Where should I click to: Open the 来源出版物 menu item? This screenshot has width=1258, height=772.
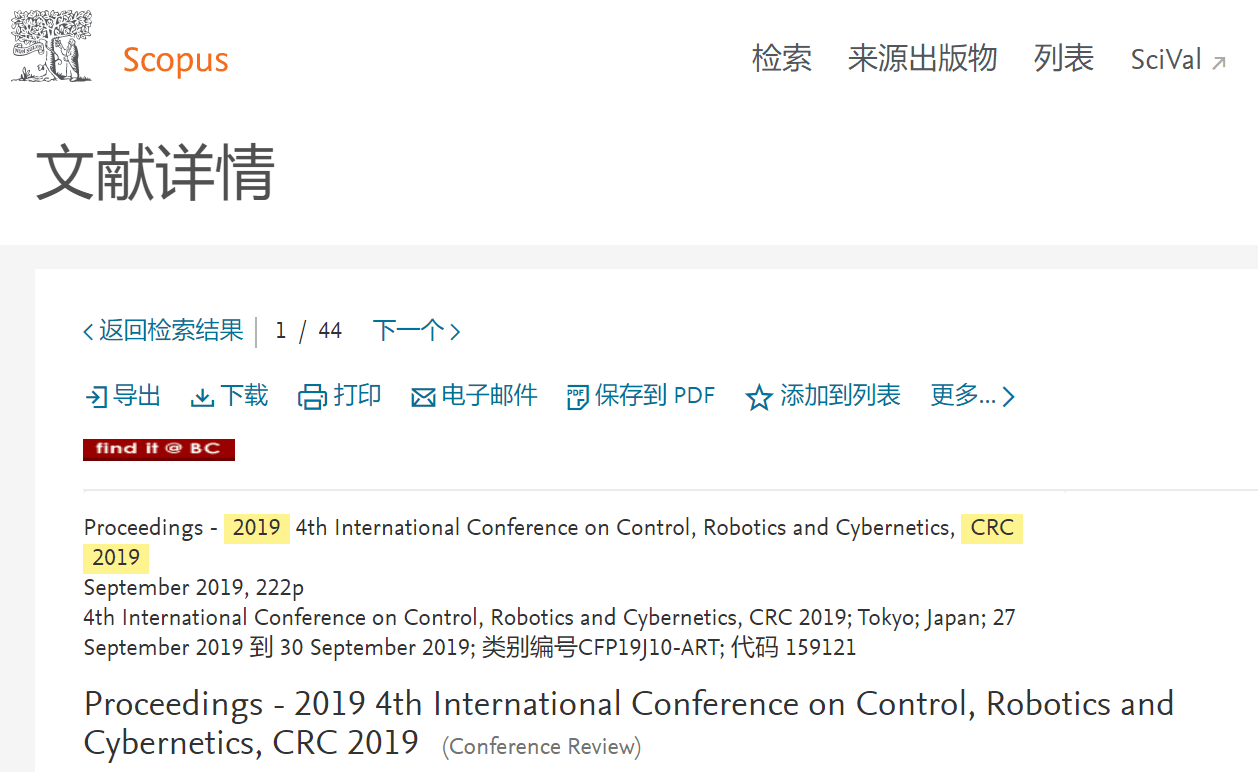pos(923,59)
